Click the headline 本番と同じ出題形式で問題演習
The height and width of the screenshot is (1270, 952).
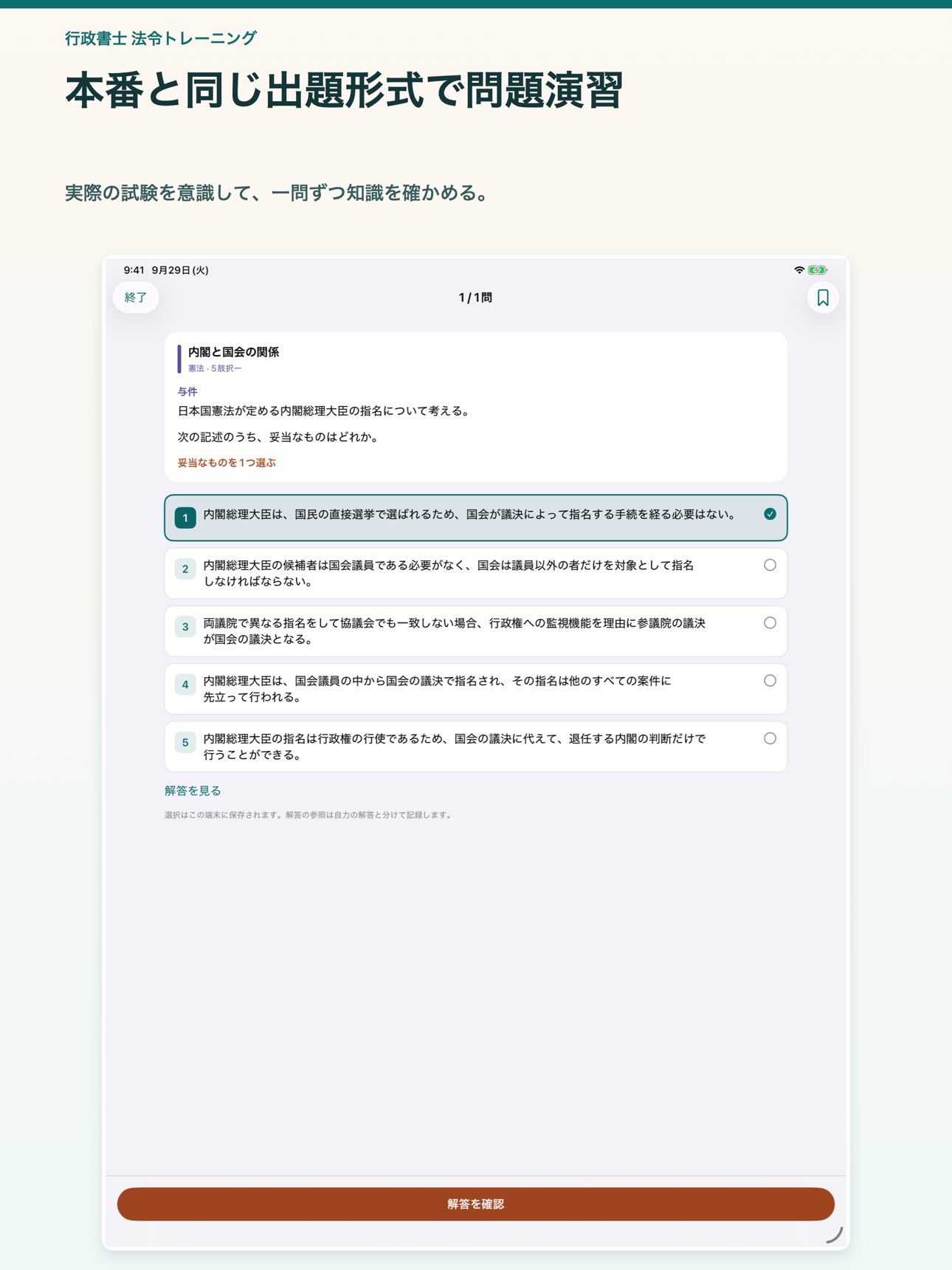click(x=344, y=91)
